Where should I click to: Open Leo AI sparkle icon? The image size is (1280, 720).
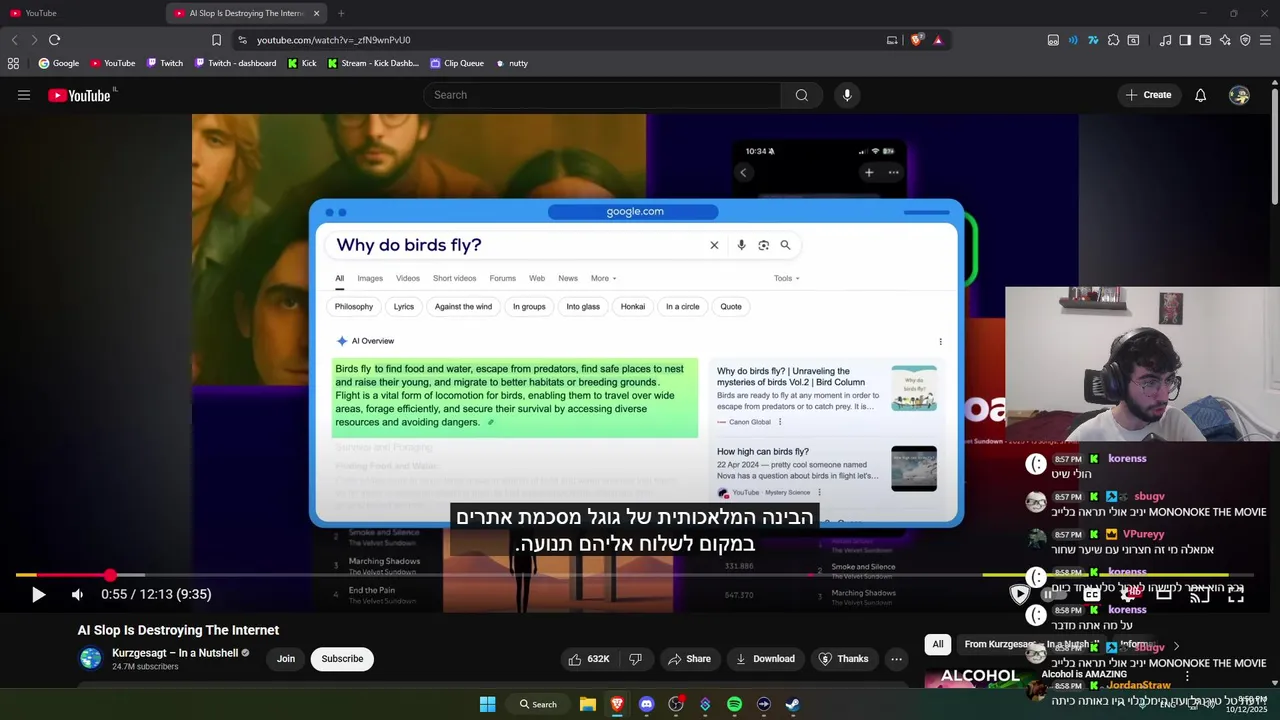coord(1225,40)
